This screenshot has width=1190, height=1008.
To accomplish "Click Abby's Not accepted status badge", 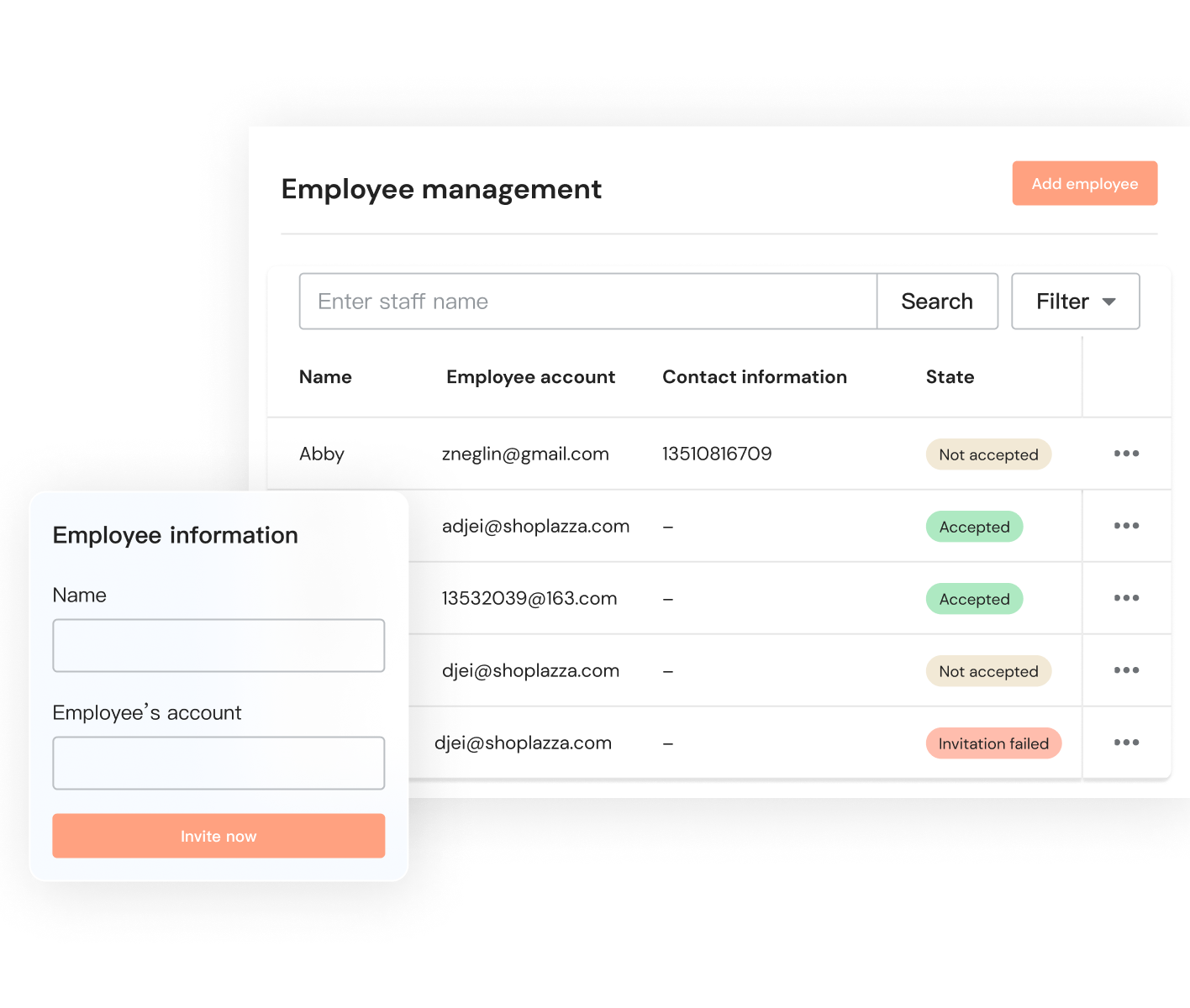I will pyautogui.click(x=988, y=454).
